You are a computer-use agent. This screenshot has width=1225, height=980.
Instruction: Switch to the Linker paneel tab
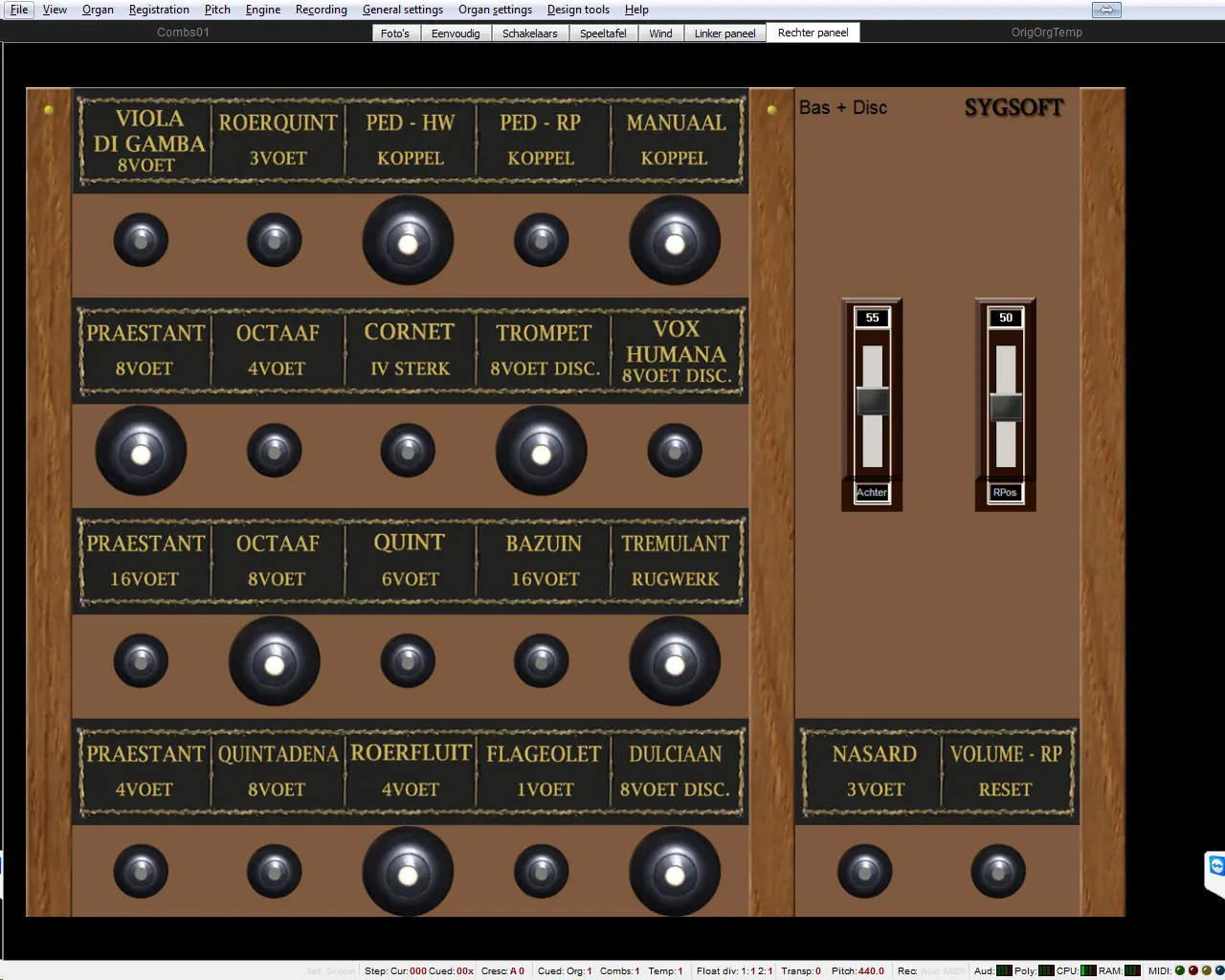pos(724,33)
